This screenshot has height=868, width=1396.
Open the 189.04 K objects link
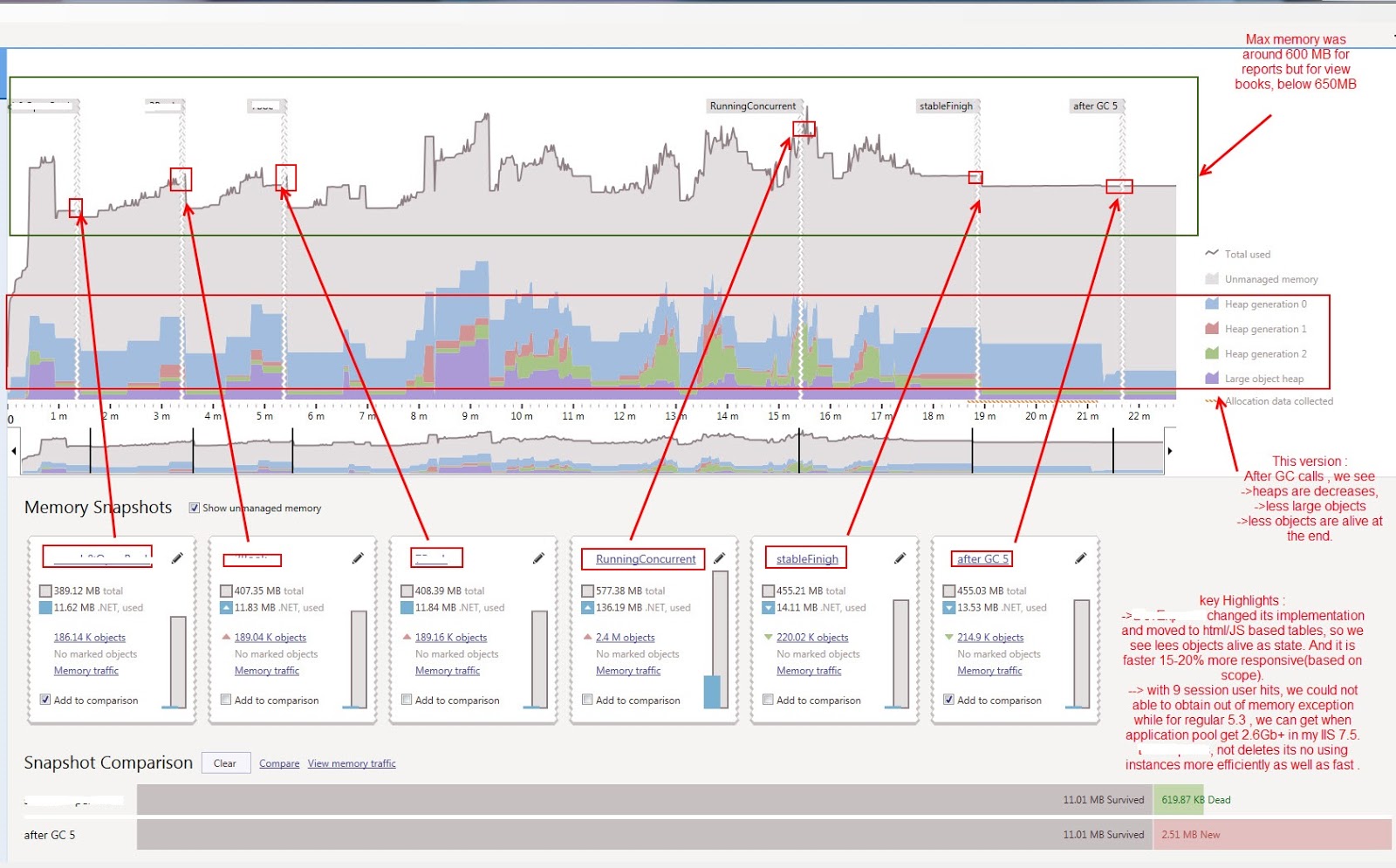click(270, 638)
